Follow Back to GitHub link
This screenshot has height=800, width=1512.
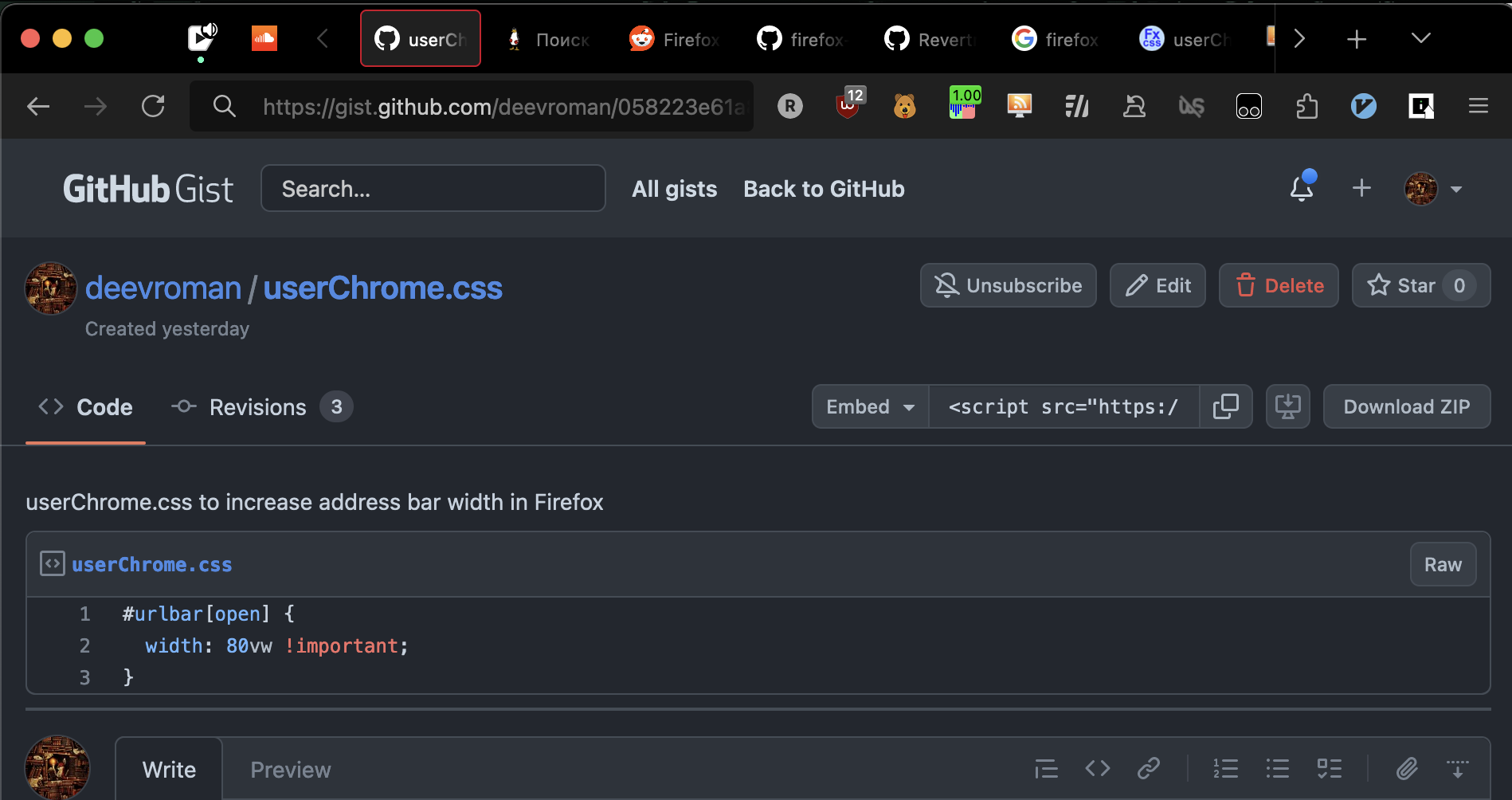point(824,189)
